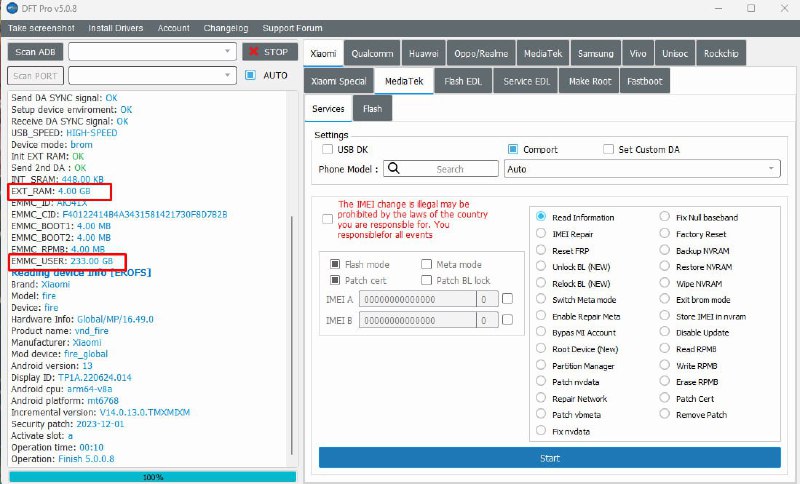The image size is (800, 484).
Task: Select Exit brom mode option
Action: click(664, 299)
